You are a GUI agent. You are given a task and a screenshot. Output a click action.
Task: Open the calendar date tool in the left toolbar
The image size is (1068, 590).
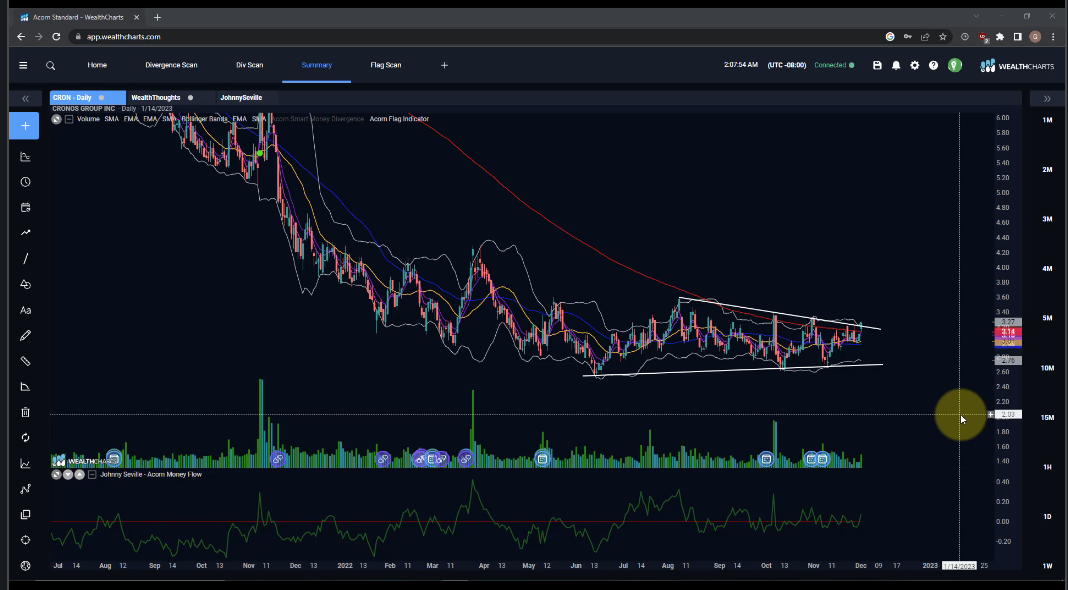click(x=25, y=207)
